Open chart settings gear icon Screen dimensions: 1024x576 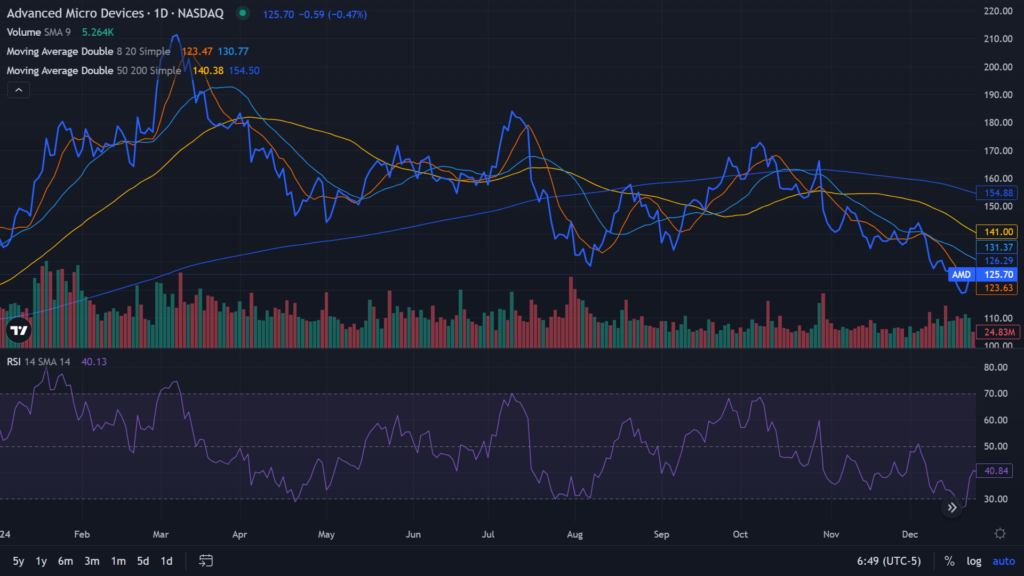point(1000,534)
